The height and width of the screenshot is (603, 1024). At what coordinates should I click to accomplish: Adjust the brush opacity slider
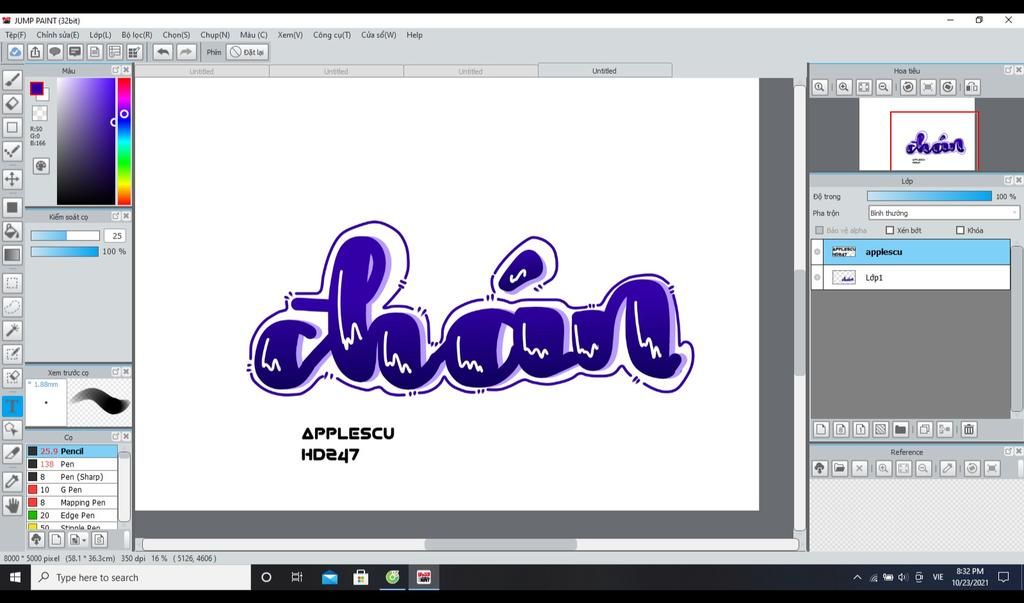(x=65, y=252)
